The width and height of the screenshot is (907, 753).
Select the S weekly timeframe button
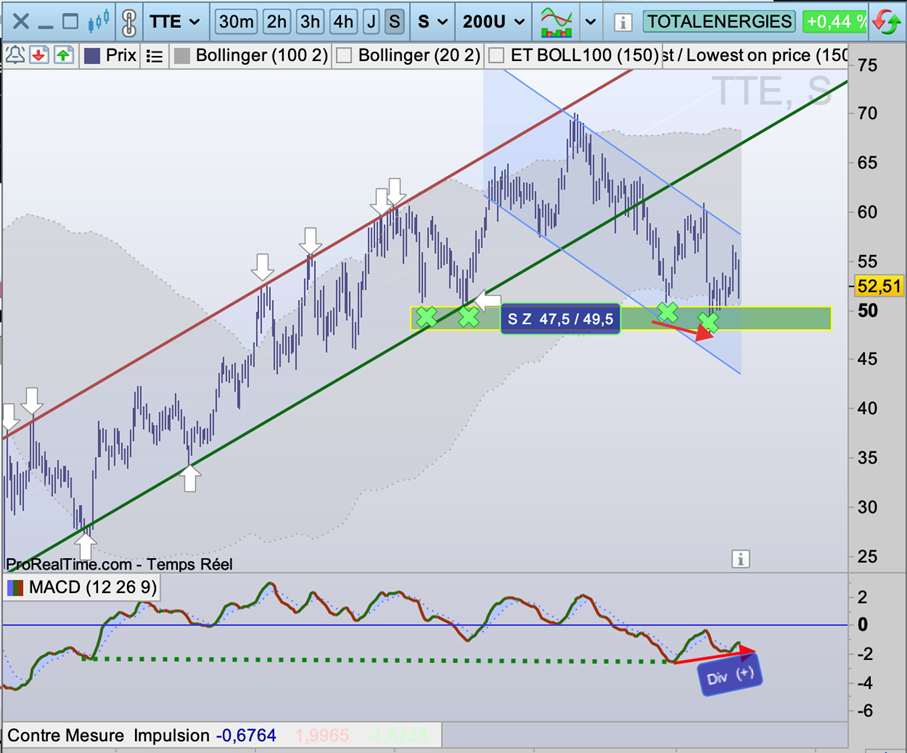click(x=394, y=22)
